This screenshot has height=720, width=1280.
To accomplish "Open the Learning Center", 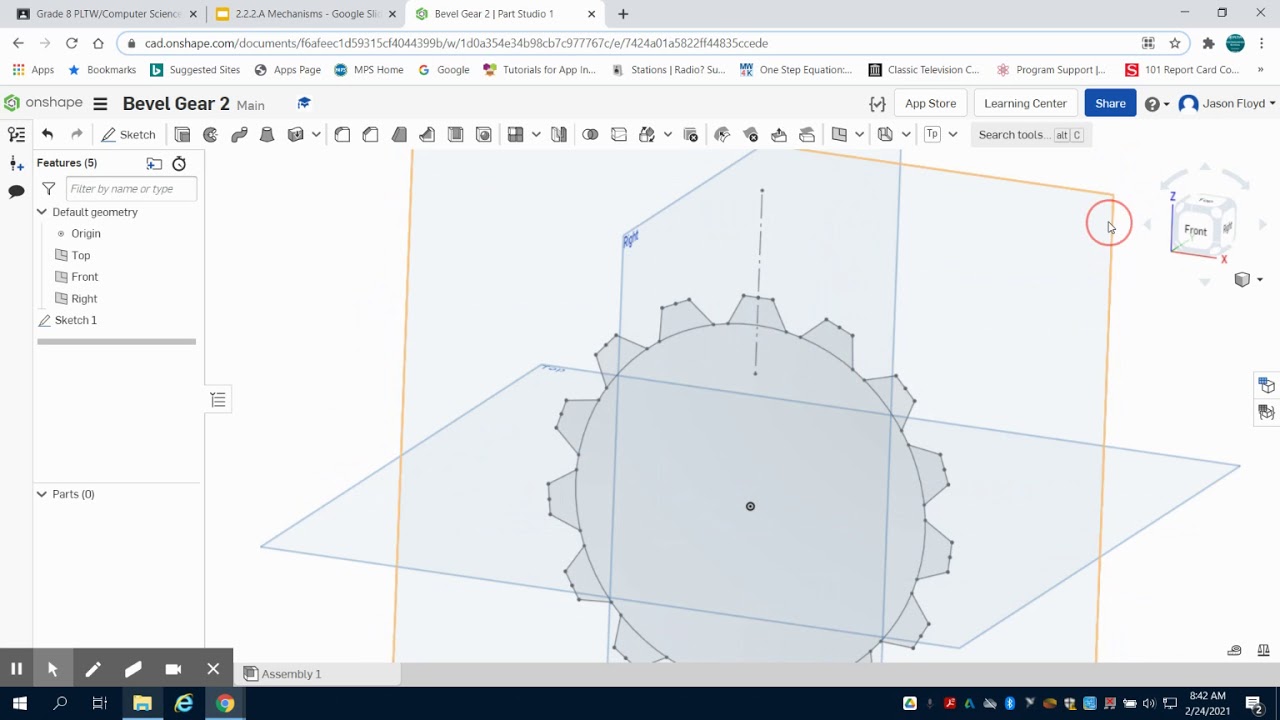I will click(x=1025, y=103).
